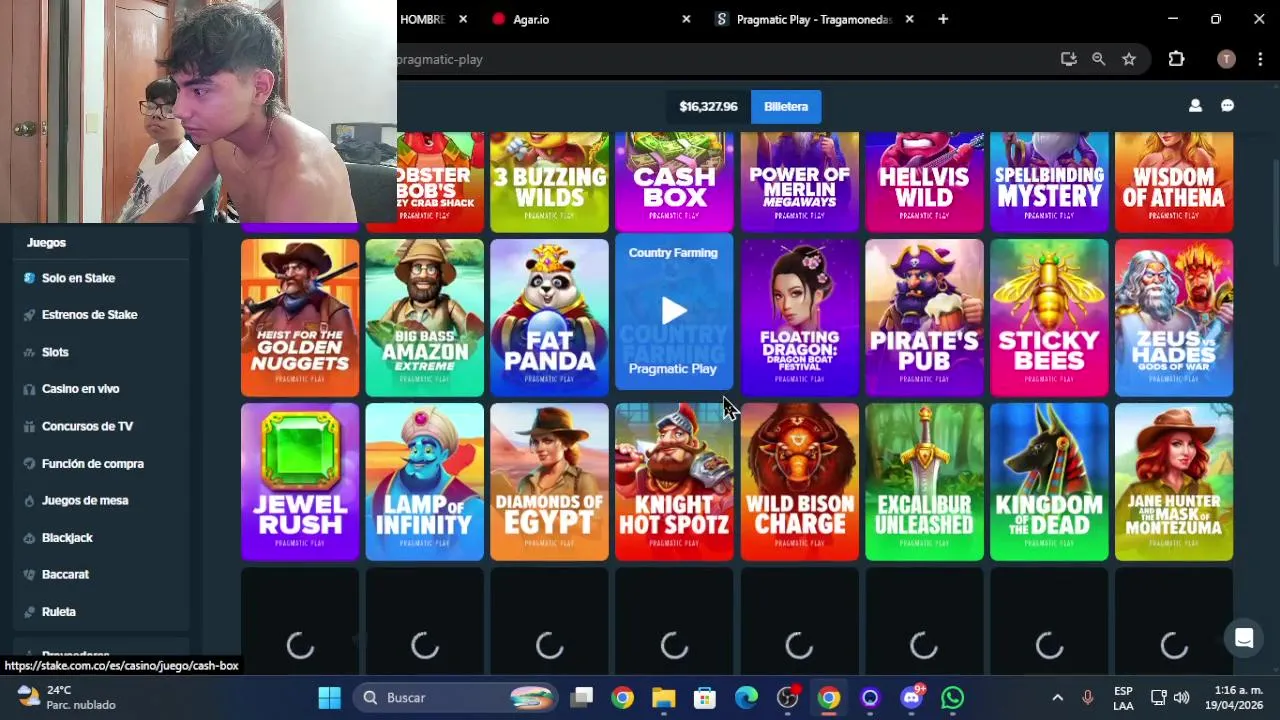Open the Power of Merlin Megaways game
The image size is (1280, 720).
coord(799,182)
